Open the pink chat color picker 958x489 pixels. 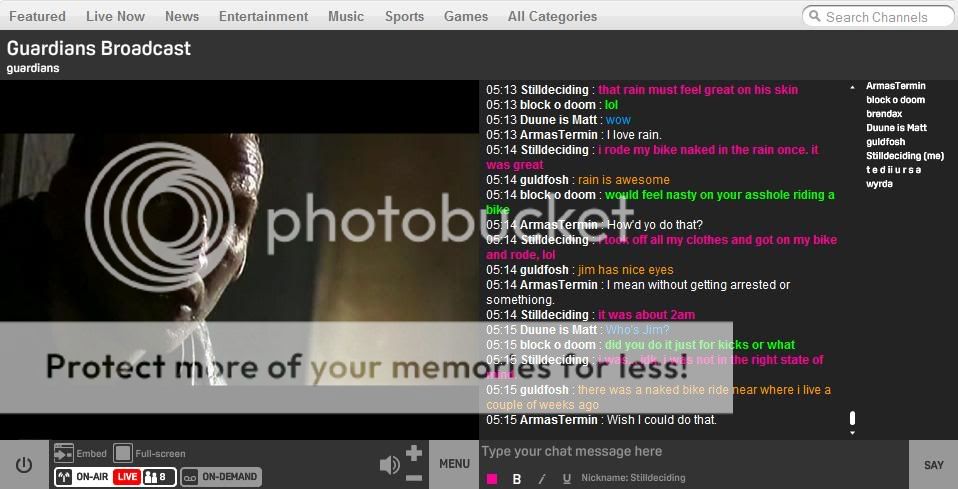(x=492, y=479)
